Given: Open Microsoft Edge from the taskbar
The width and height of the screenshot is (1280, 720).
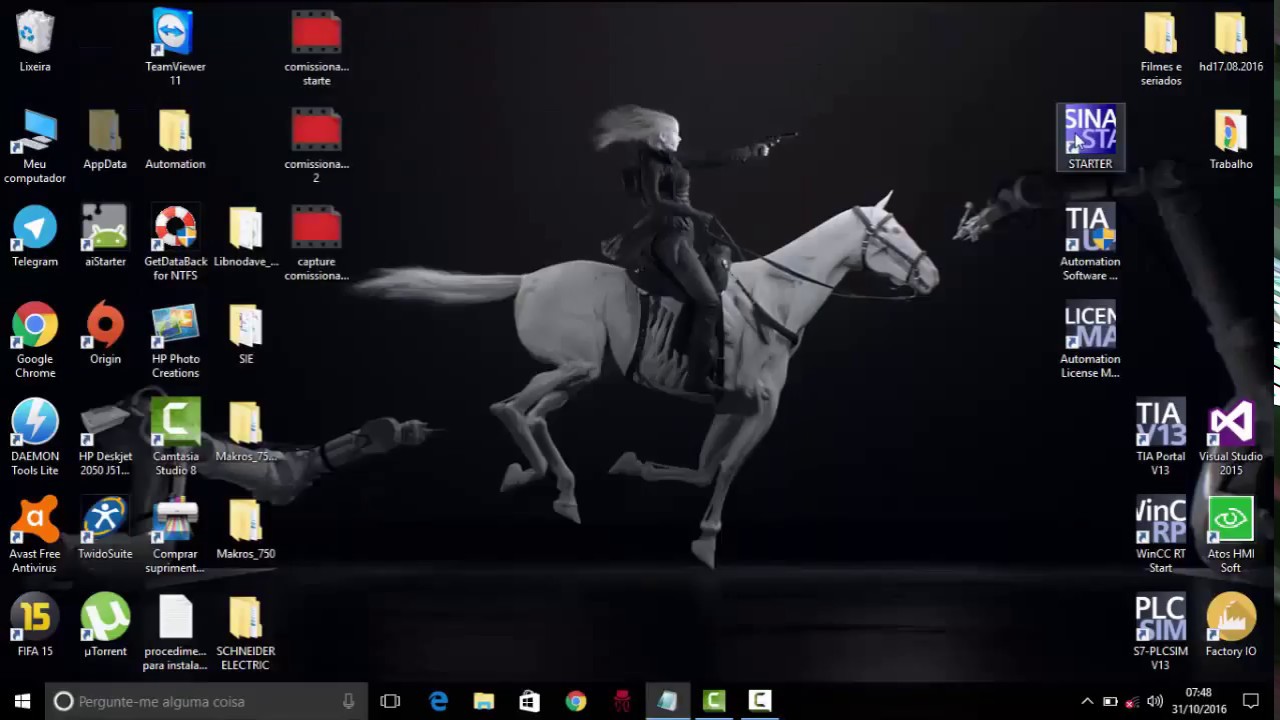Looking at the screenshot, I should tap(438, 701).
